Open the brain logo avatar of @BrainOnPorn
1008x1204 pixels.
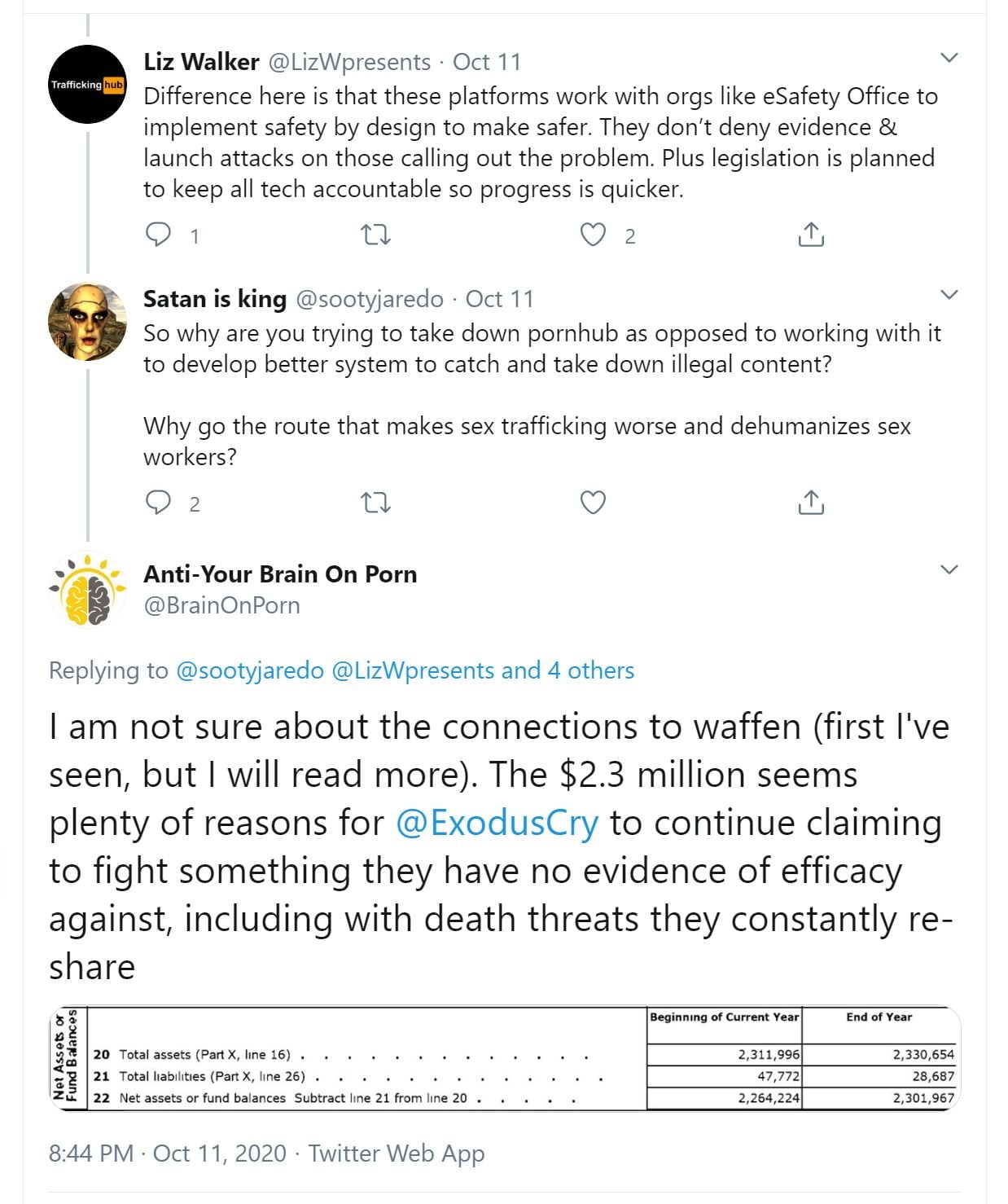(88, 590)
